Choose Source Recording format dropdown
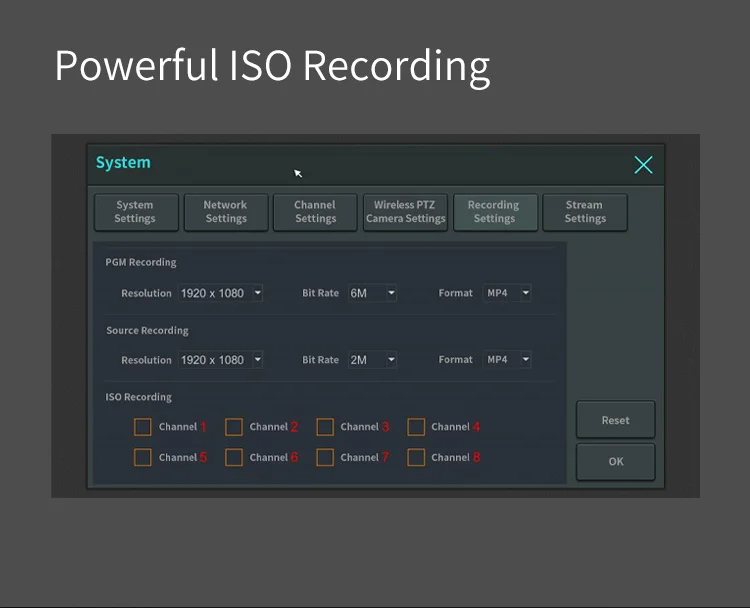This screenshot has height=608, width=750. click(507, 360)
